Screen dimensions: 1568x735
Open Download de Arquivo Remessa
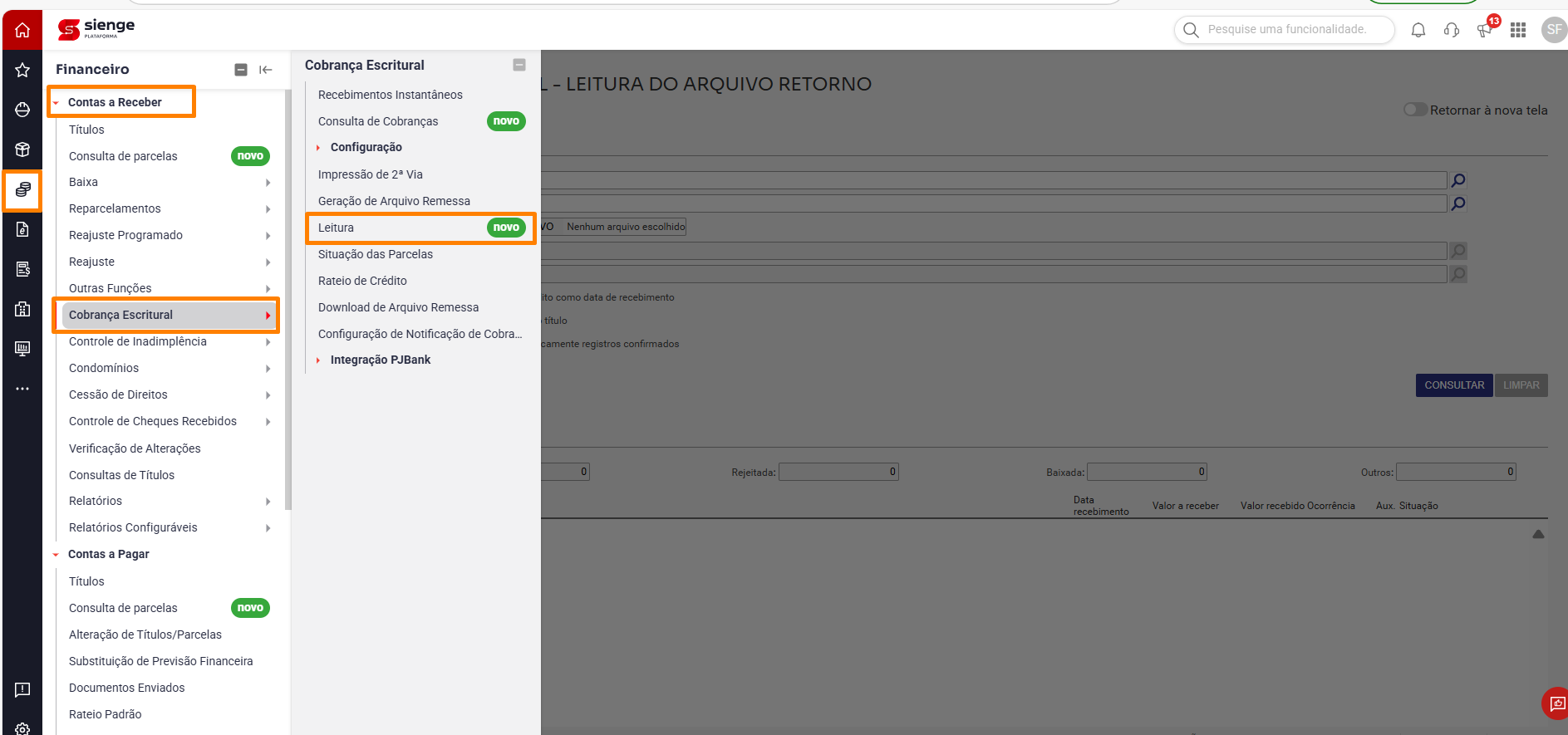[x=398, y=307]
